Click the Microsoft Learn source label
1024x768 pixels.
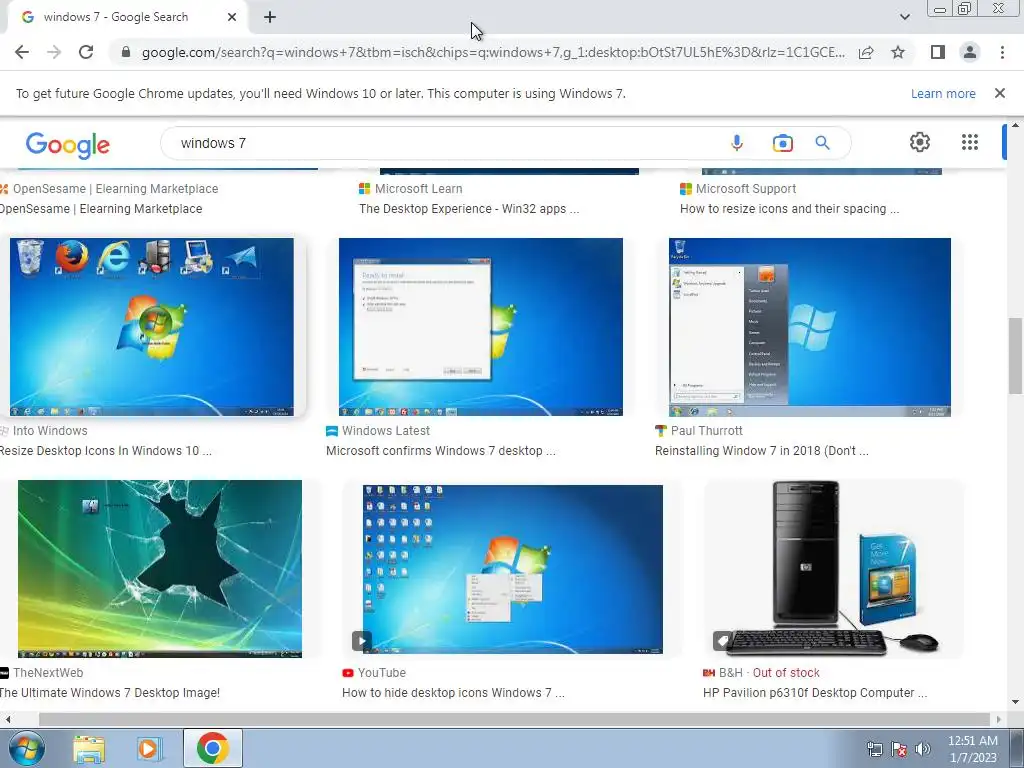tap(418, 189)
